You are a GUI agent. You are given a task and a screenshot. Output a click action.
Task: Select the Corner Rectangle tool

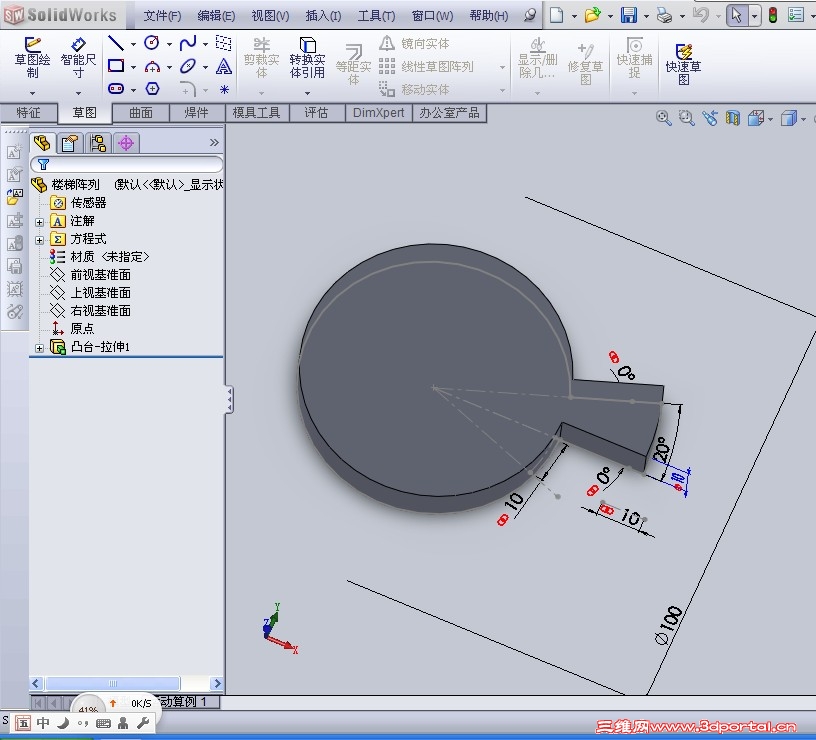tap(116, 66)
